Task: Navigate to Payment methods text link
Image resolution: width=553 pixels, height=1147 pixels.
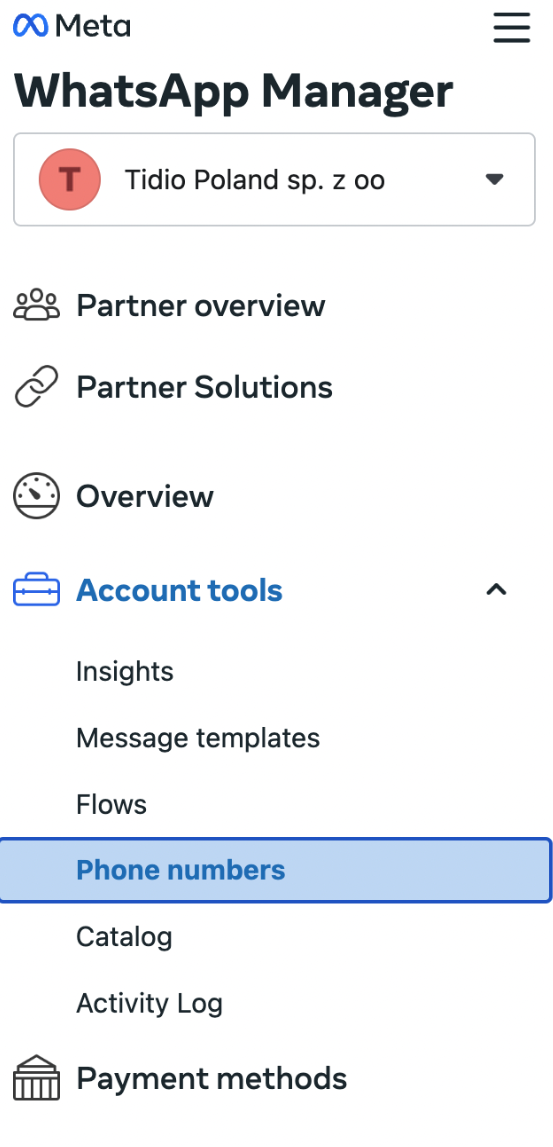Action: pyautogui.click(x=212, y=1078)
